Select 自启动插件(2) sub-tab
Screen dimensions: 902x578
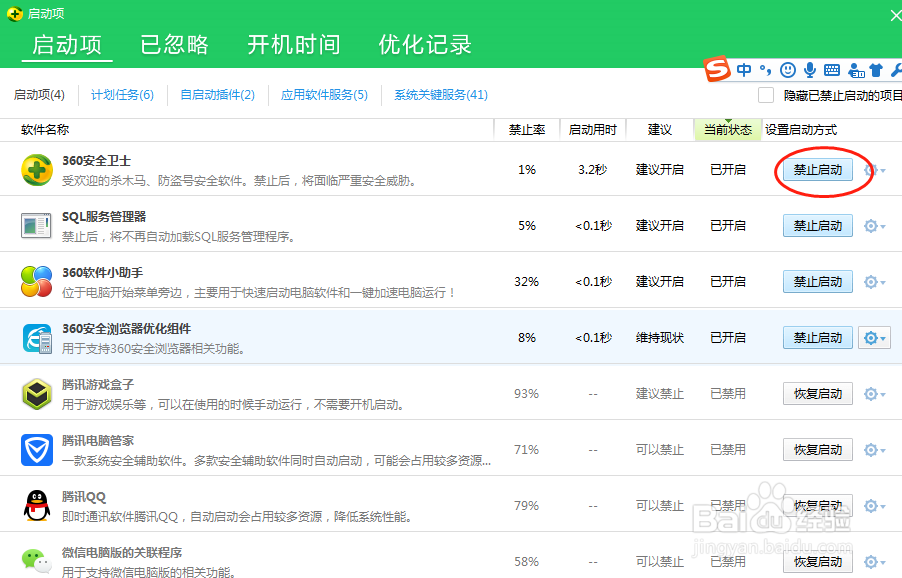click(x=217, y=95)
